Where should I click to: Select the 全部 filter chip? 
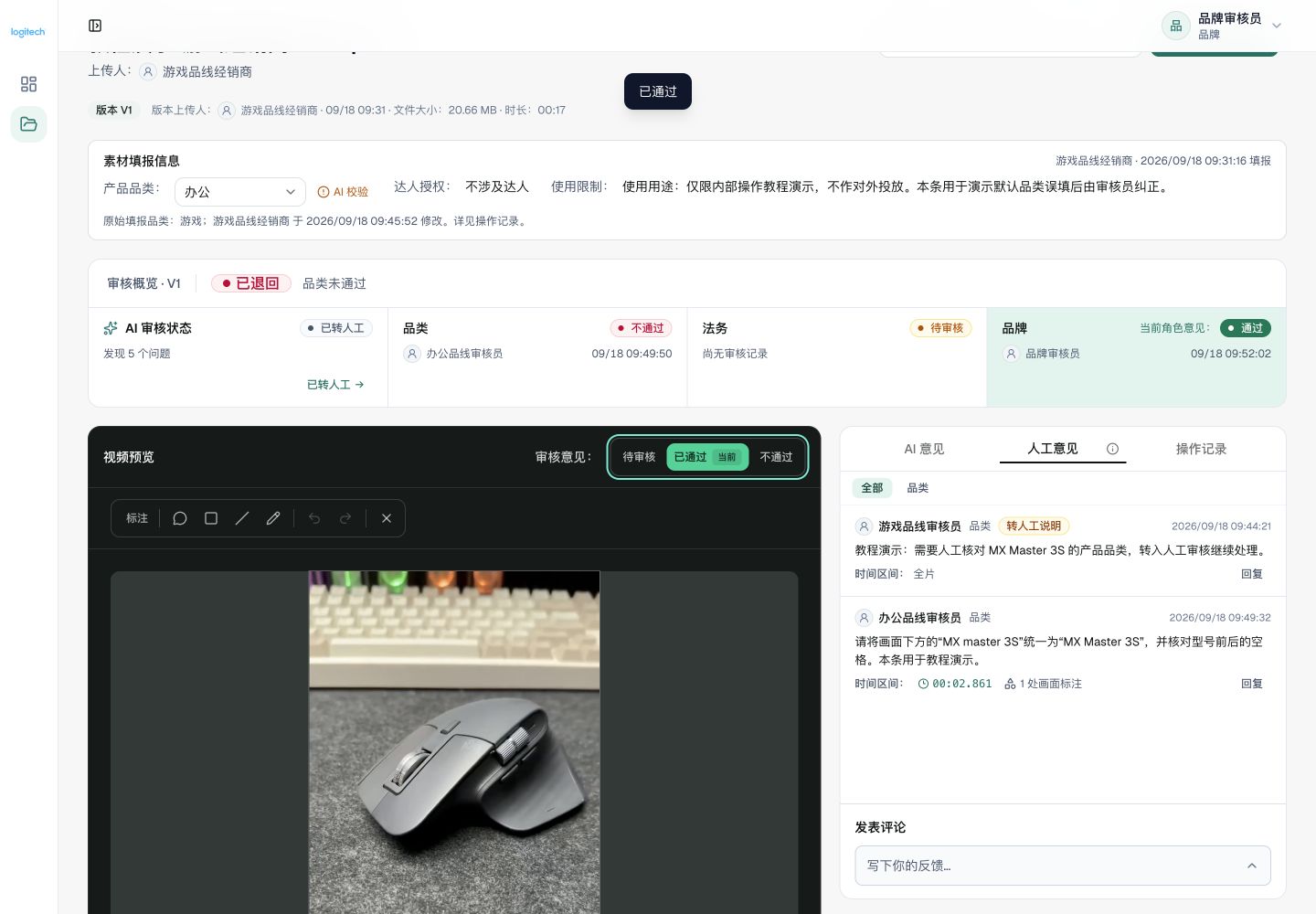(872, 488)
